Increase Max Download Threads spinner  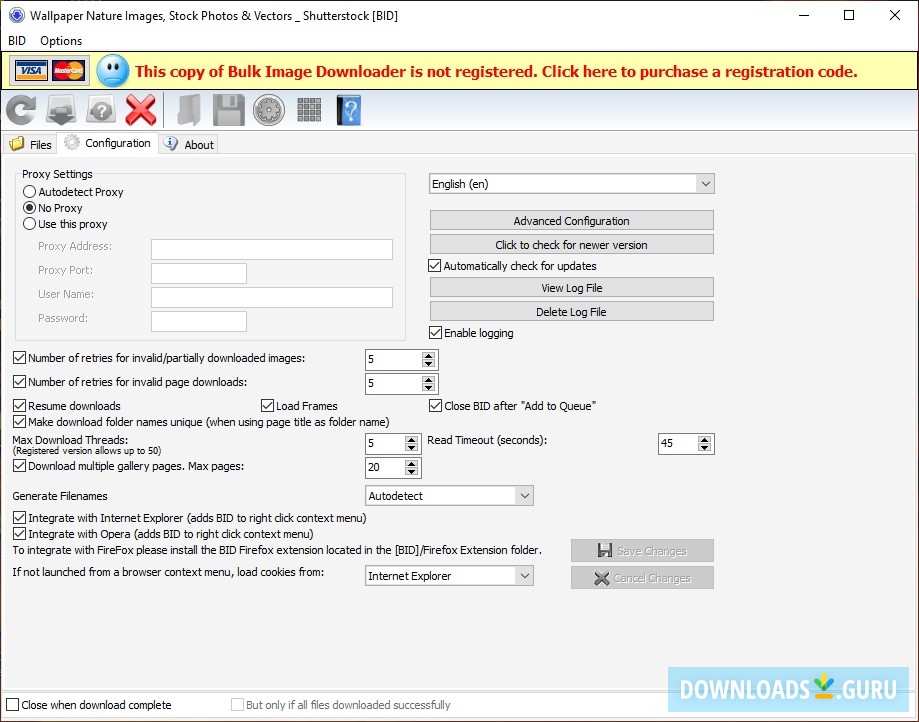[411, 440]
